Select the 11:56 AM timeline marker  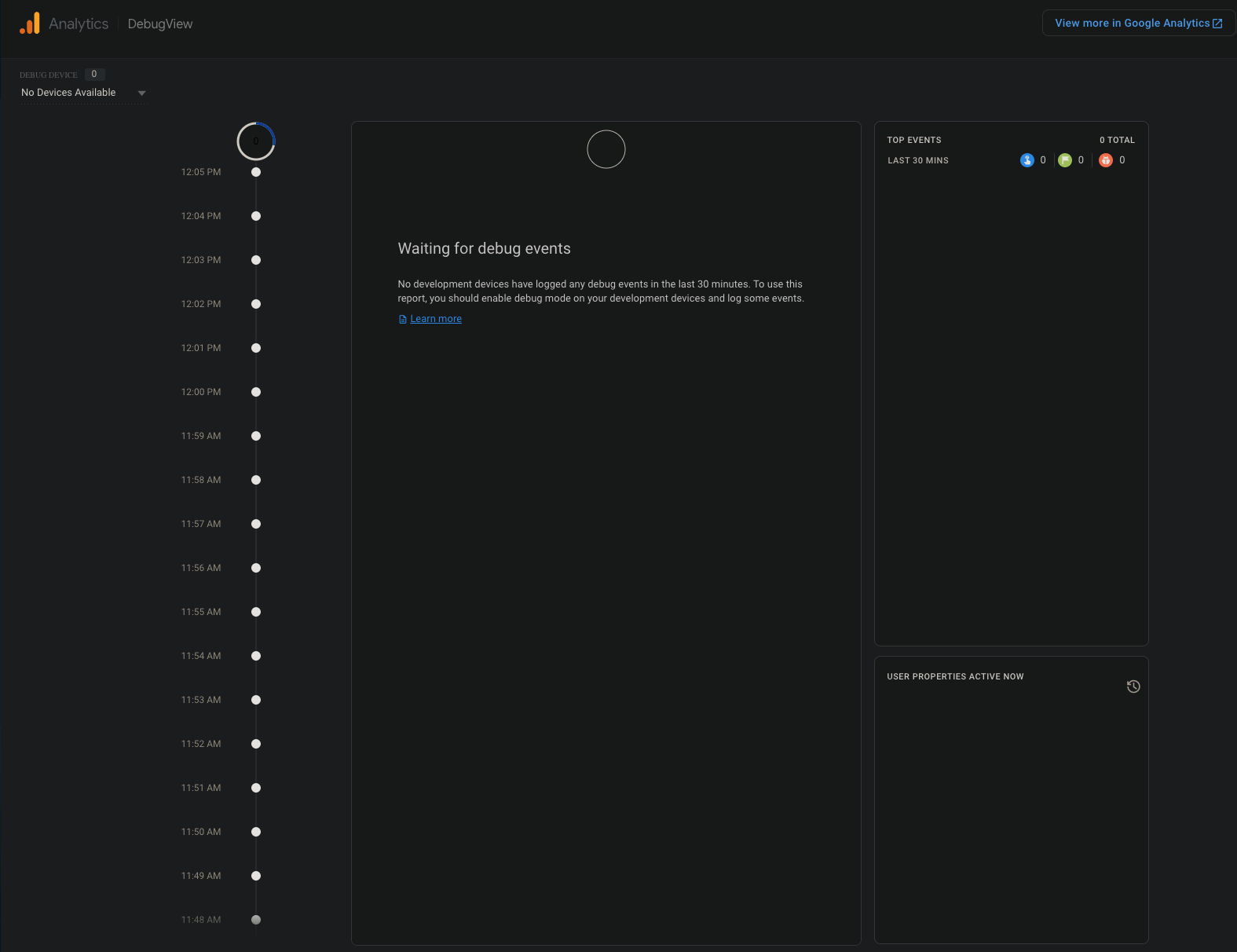(x=256, y=568)
